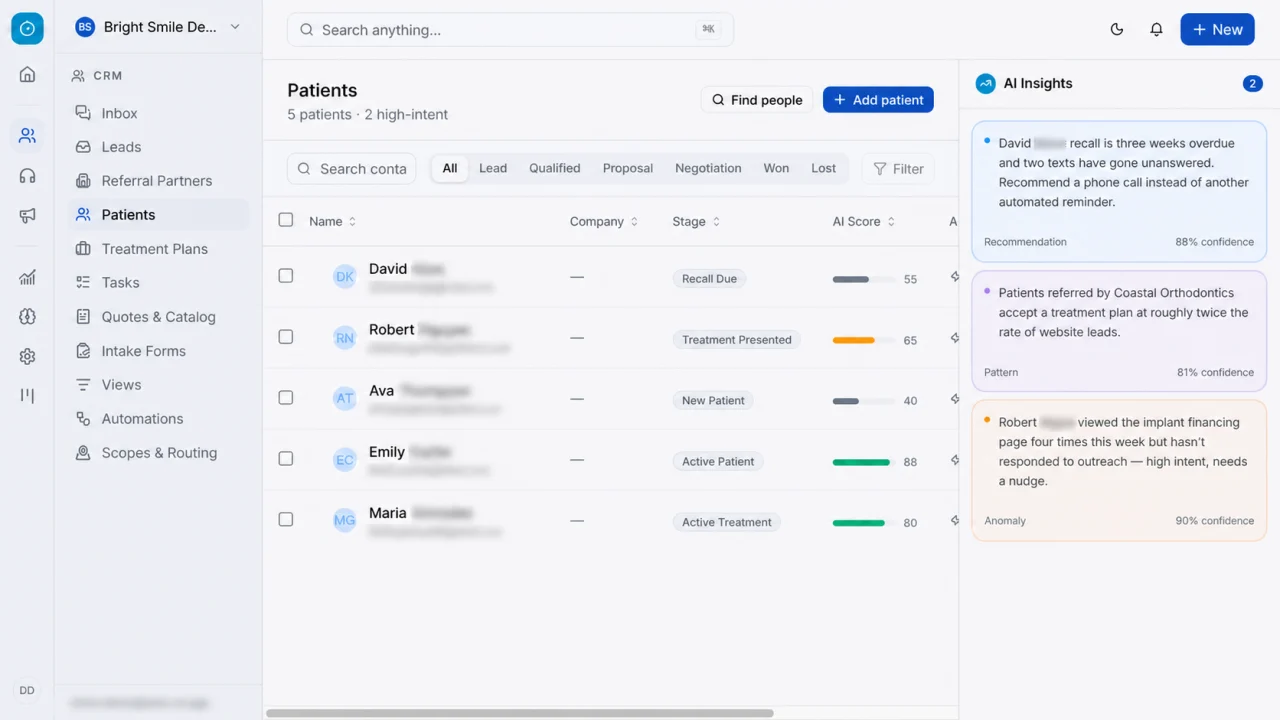The height and width of the screenshot is (720, 1280).
Task: Click Robert's orange AI score bar
Action: [864, 340]
